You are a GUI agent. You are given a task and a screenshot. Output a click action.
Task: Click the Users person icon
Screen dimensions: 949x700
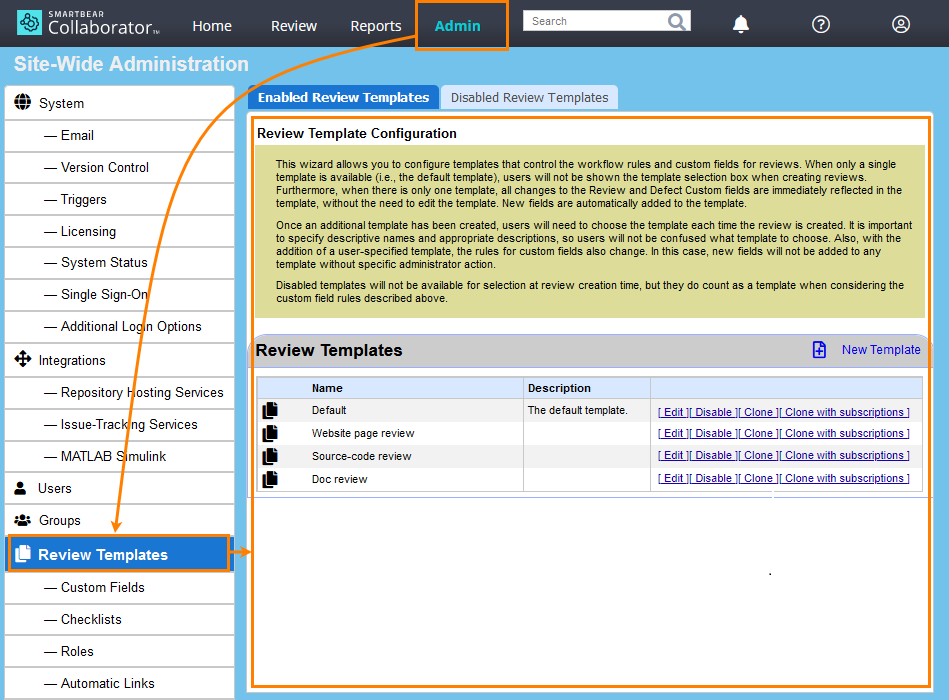click(x=23, y=488)
